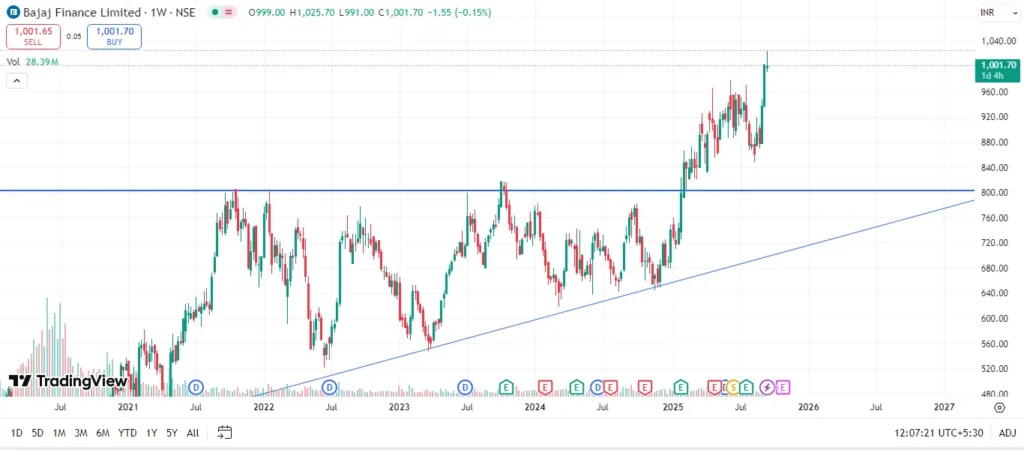Viewport: 1024px width, 450px height.
Task: Open the go-to-date calendar icon
Action: (225, 432)
